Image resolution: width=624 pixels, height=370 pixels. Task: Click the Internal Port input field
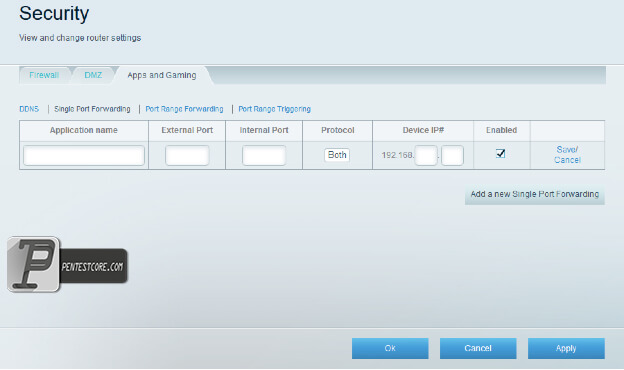(x=264, y=155)
